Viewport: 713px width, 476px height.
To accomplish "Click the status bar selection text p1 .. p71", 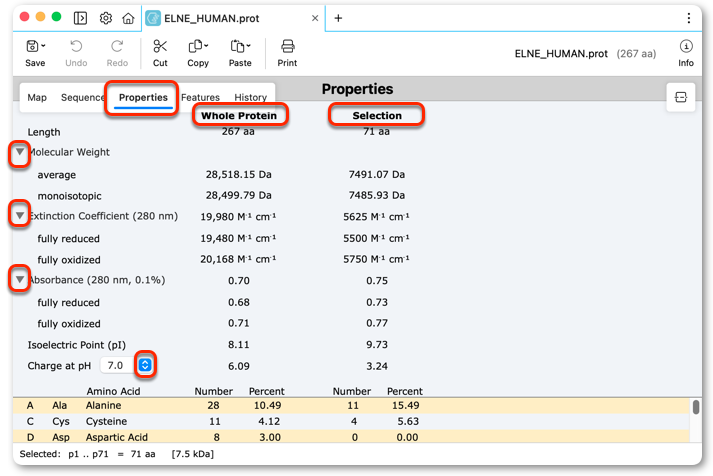I will 88,454.
